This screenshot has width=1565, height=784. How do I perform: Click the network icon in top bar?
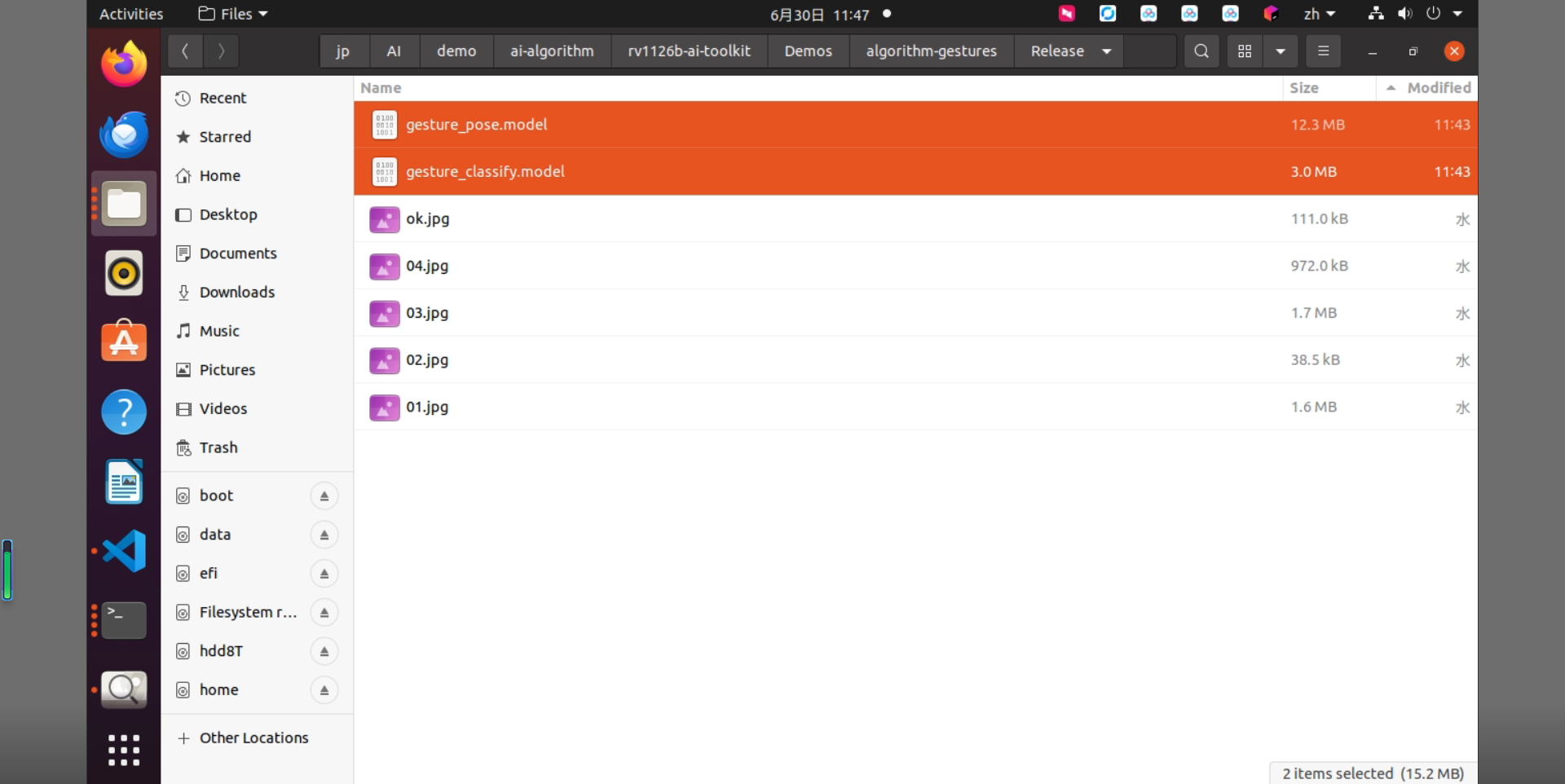pos(1376,14)
